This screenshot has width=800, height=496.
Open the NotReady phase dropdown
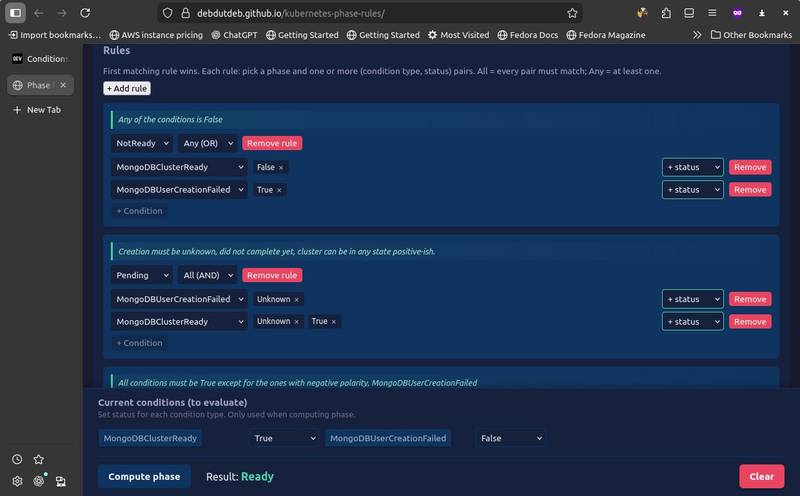coord(142,143)
